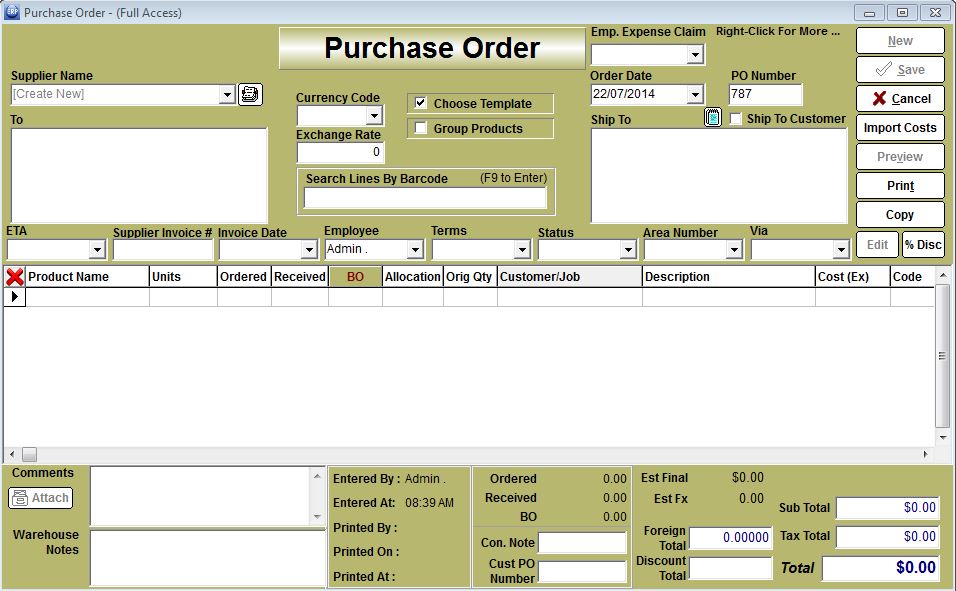
Task: Click the Search Lines By Barcode field
Action: (425, 198)
